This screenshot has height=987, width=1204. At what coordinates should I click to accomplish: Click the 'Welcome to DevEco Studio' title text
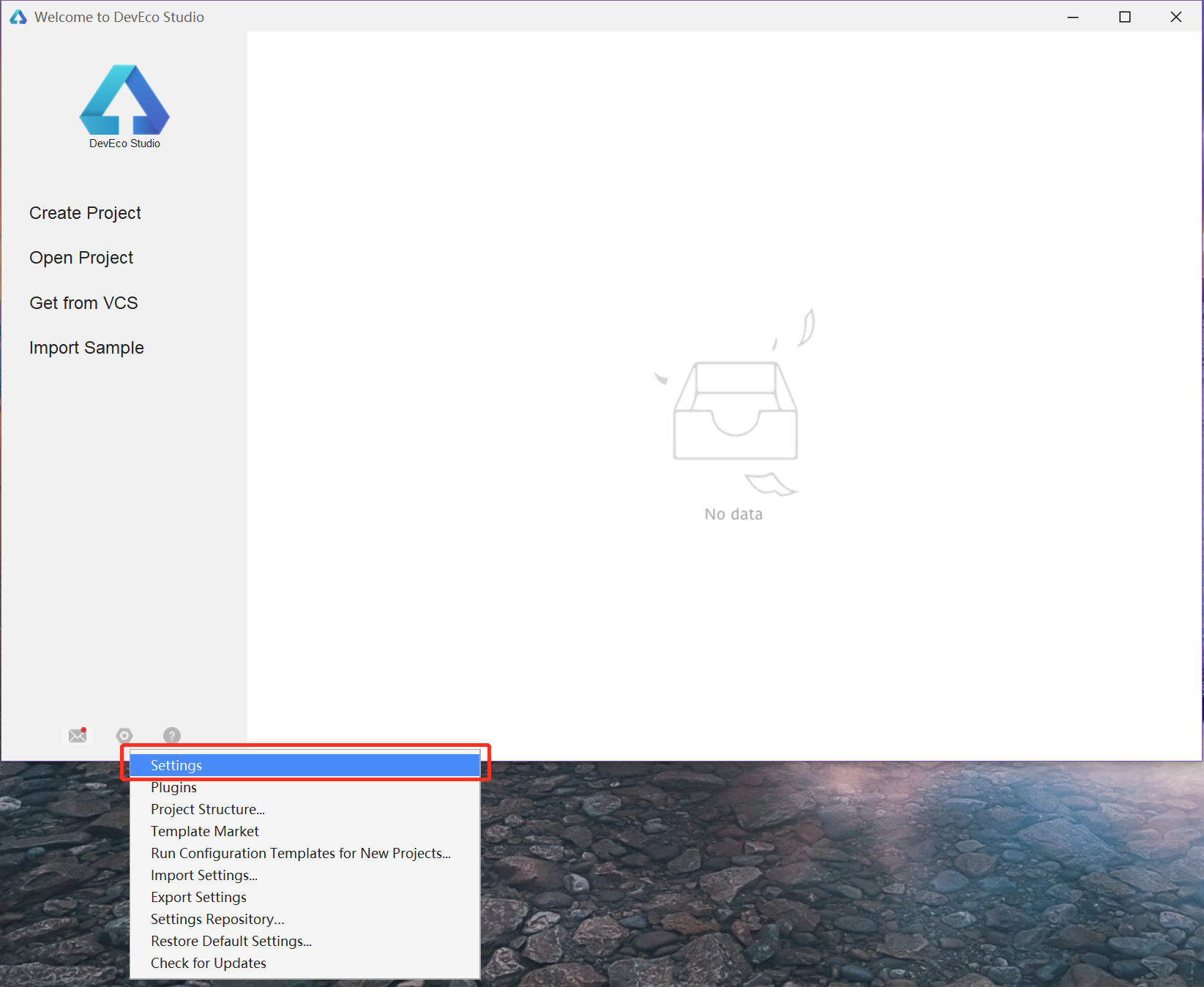[x=119, y=17]
